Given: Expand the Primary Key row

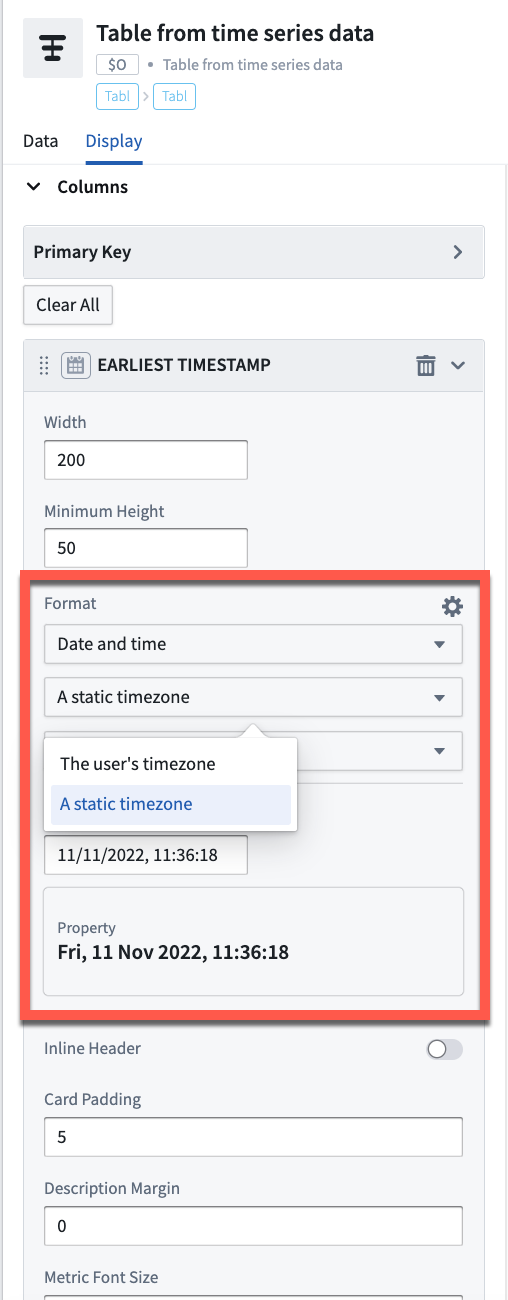Looking at the screenshot, I should click(458, 252).
